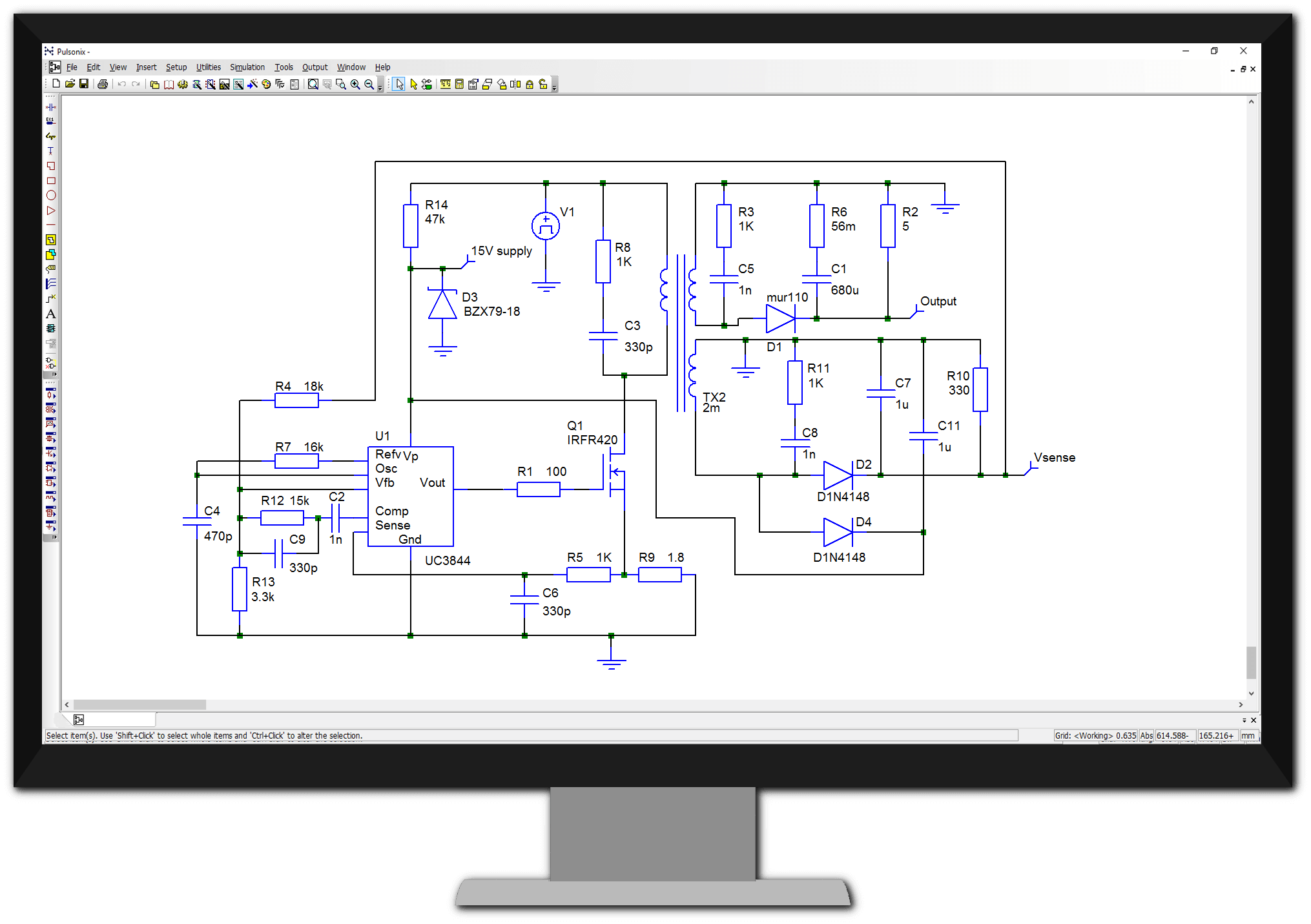
Task: Click the color palette icon
Action: click(x=266, y=84)
